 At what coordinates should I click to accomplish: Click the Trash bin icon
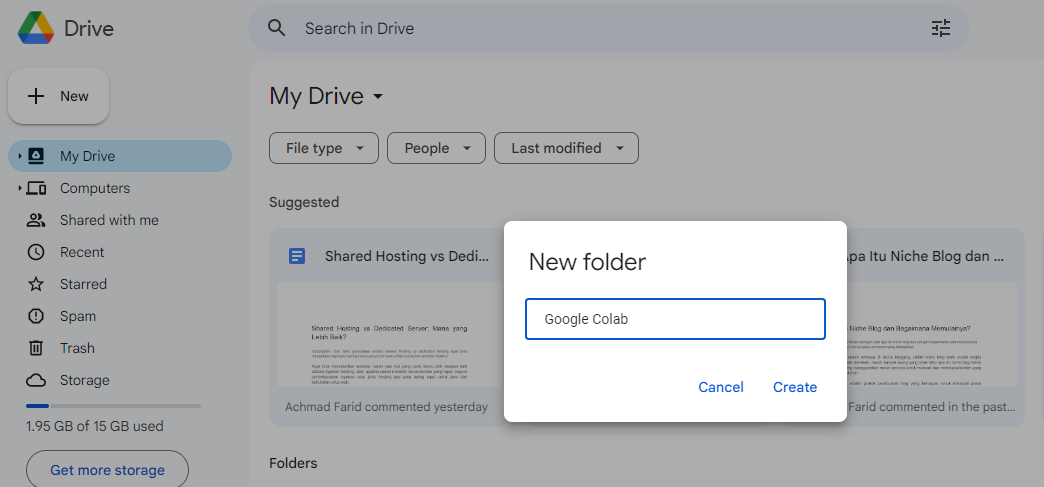(x=36, y=348)
